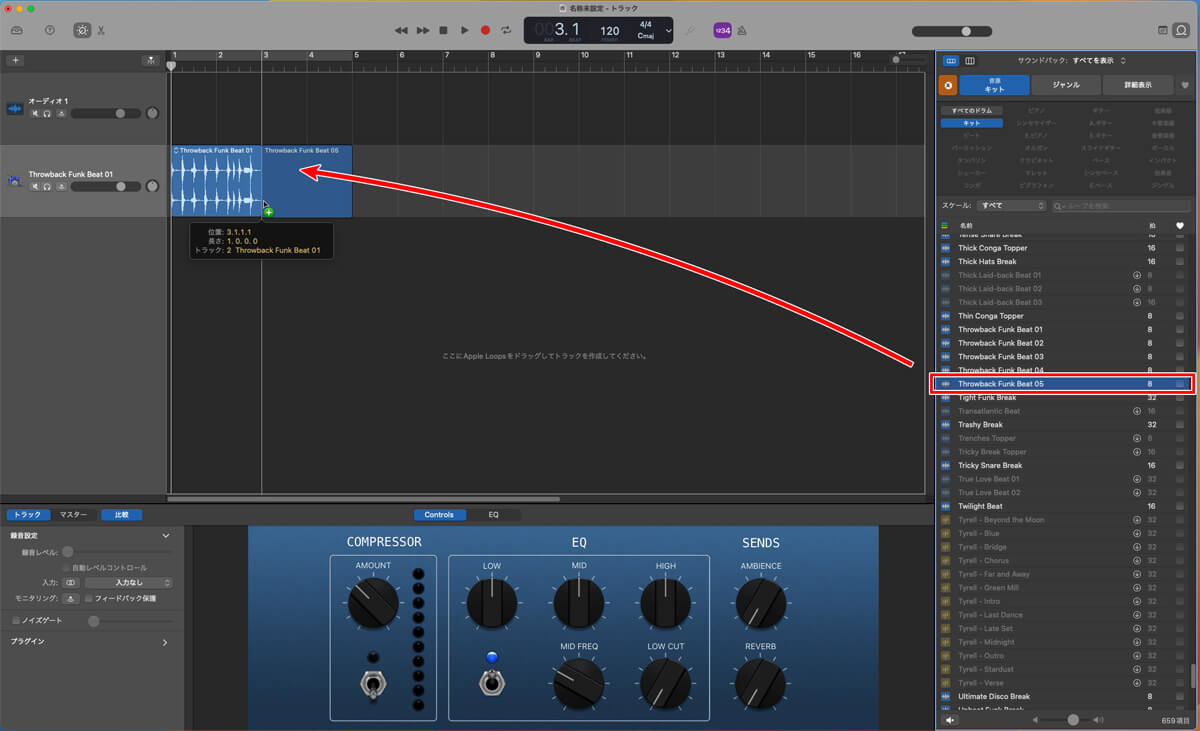This screenshot has width=1200, height=731.
Task: Select the Throwback Funk Beat 01 drum icon
Action: [14, 181]
